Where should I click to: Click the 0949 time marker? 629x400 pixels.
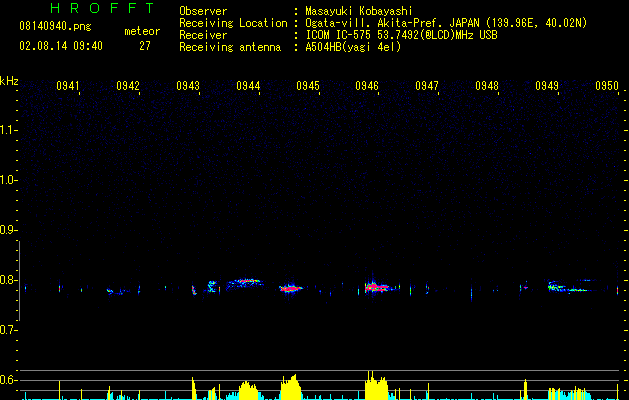547,85
